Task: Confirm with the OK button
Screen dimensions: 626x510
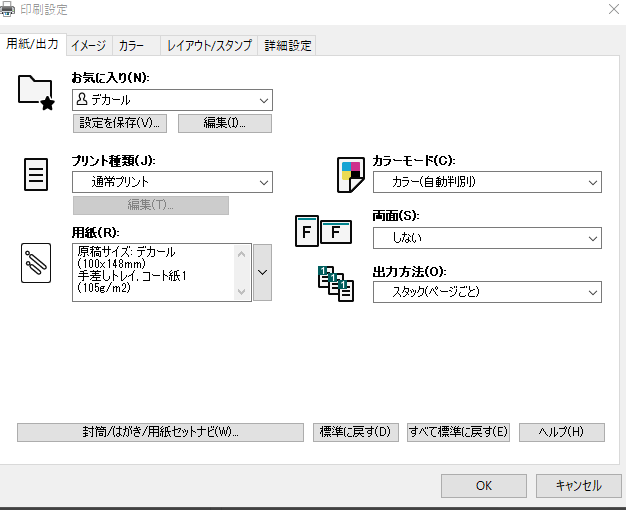Action: click(x=484, y=486)
